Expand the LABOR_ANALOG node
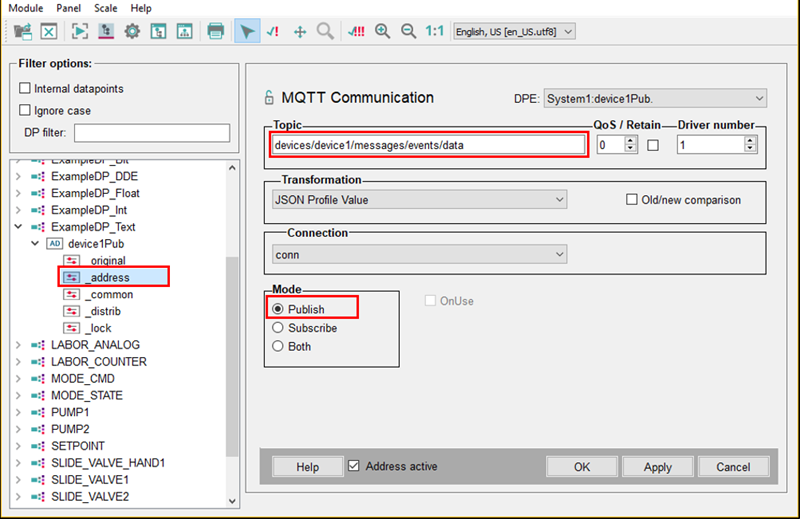This screenshot has height=519, width=800. [18, 345]
